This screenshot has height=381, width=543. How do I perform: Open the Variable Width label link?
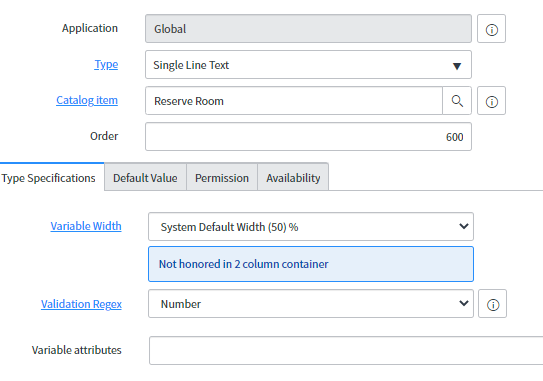click(86, 226)
